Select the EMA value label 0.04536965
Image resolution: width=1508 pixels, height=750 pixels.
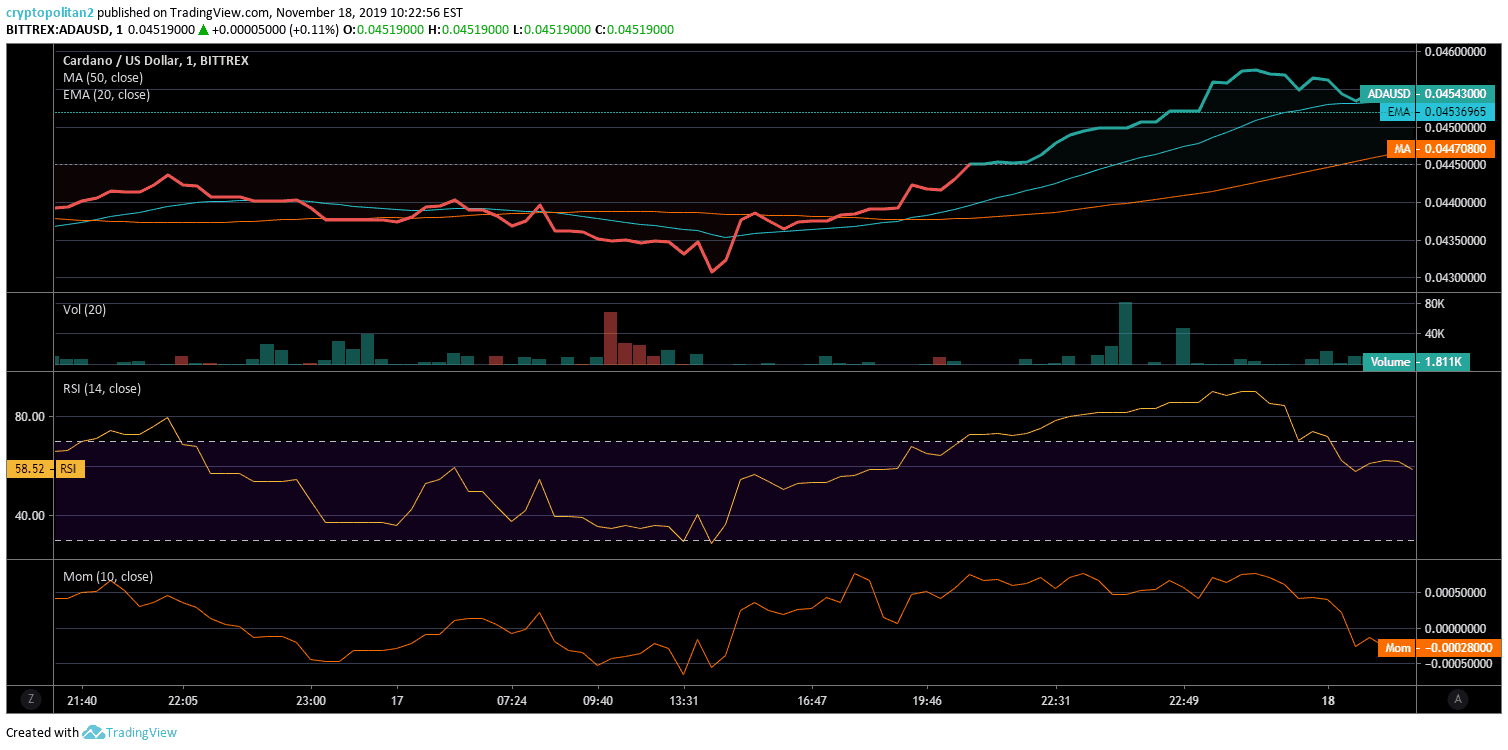(x=1438, y=112)
